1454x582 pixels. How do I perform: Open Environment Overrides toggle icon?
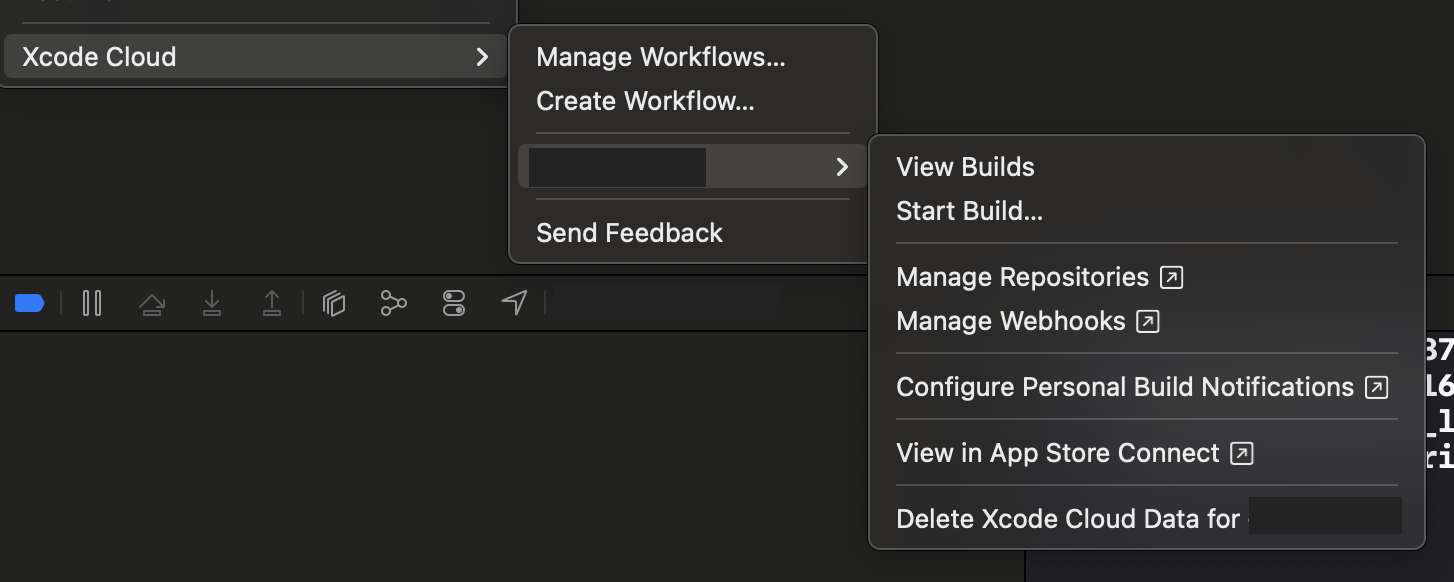coord(454,303)
